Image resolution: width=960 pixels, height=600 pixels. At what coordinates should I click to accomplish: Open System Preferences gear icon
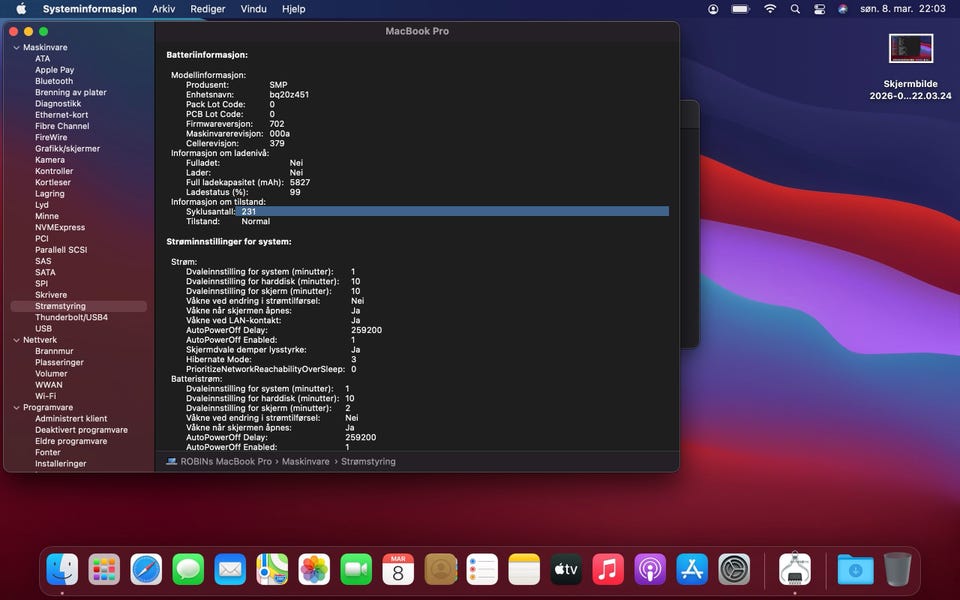pyautogui.click(x=734, y=569)
